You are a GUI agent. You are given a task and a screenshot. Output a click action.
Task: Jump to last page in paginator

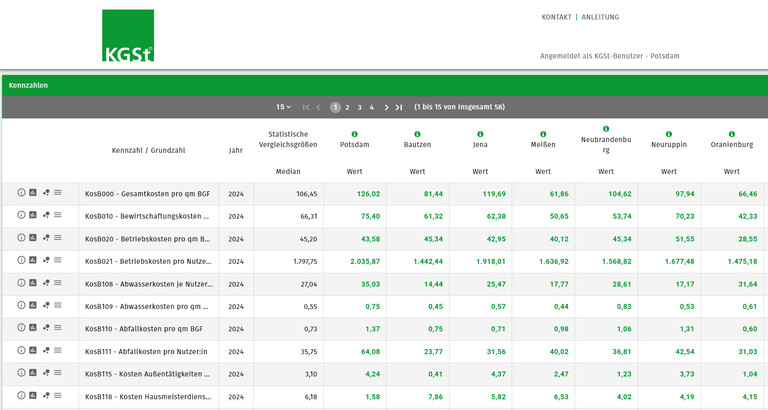click(399, 107)
